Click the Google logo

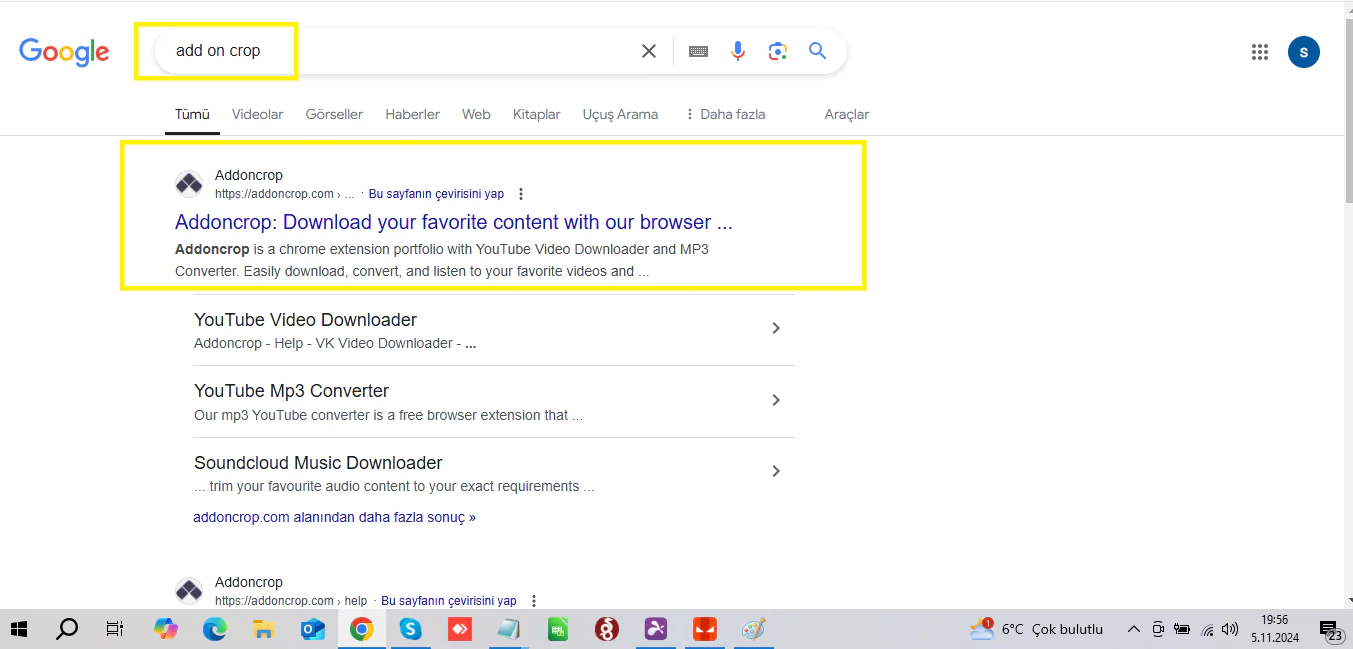click(64, 52)
